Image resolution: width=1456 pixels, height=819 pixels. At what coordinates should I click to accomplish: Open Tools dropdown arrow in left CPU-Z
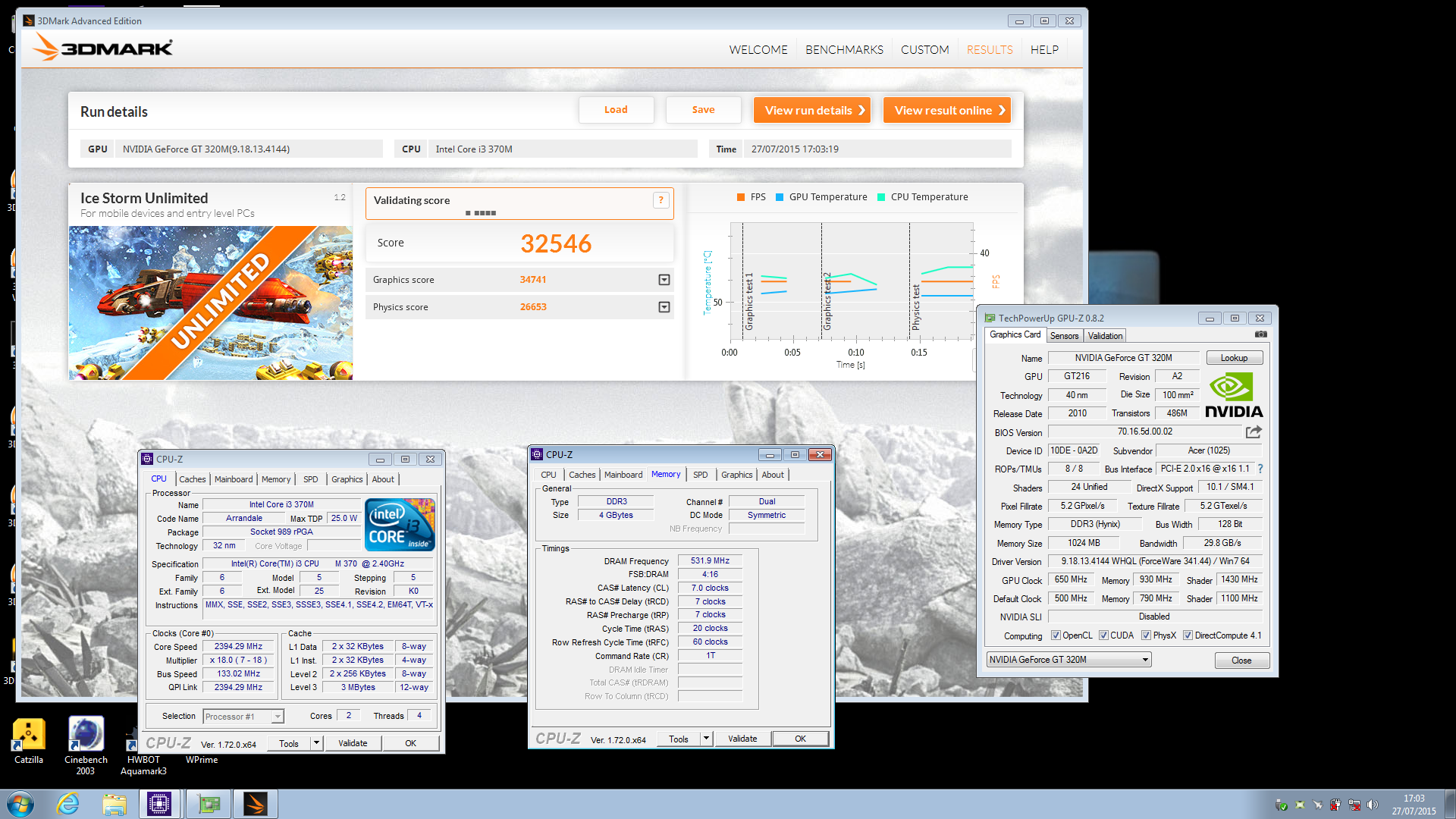click(x=316, y=743)
